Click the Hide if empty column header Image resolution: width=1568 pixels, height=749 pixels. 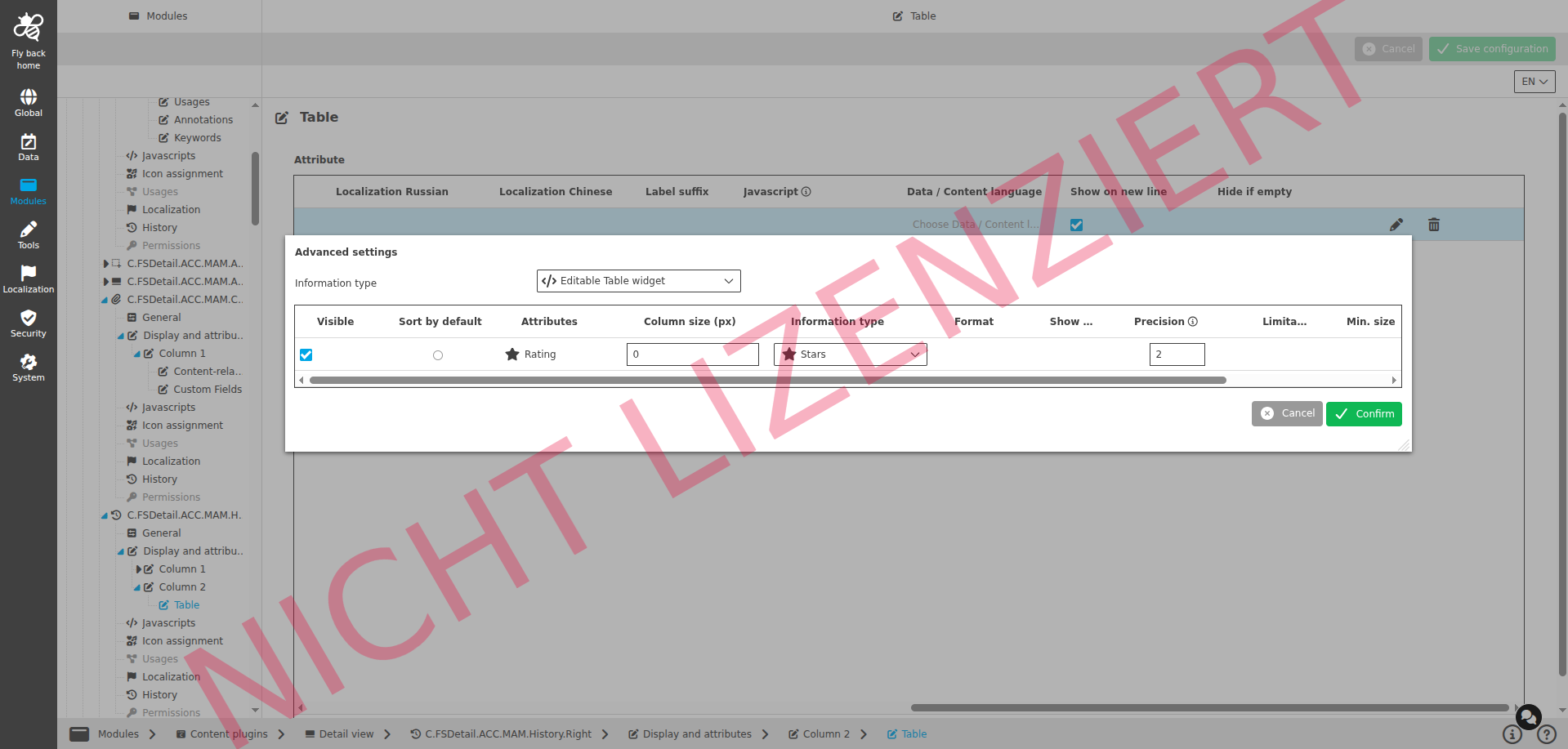click(1254, 192)
